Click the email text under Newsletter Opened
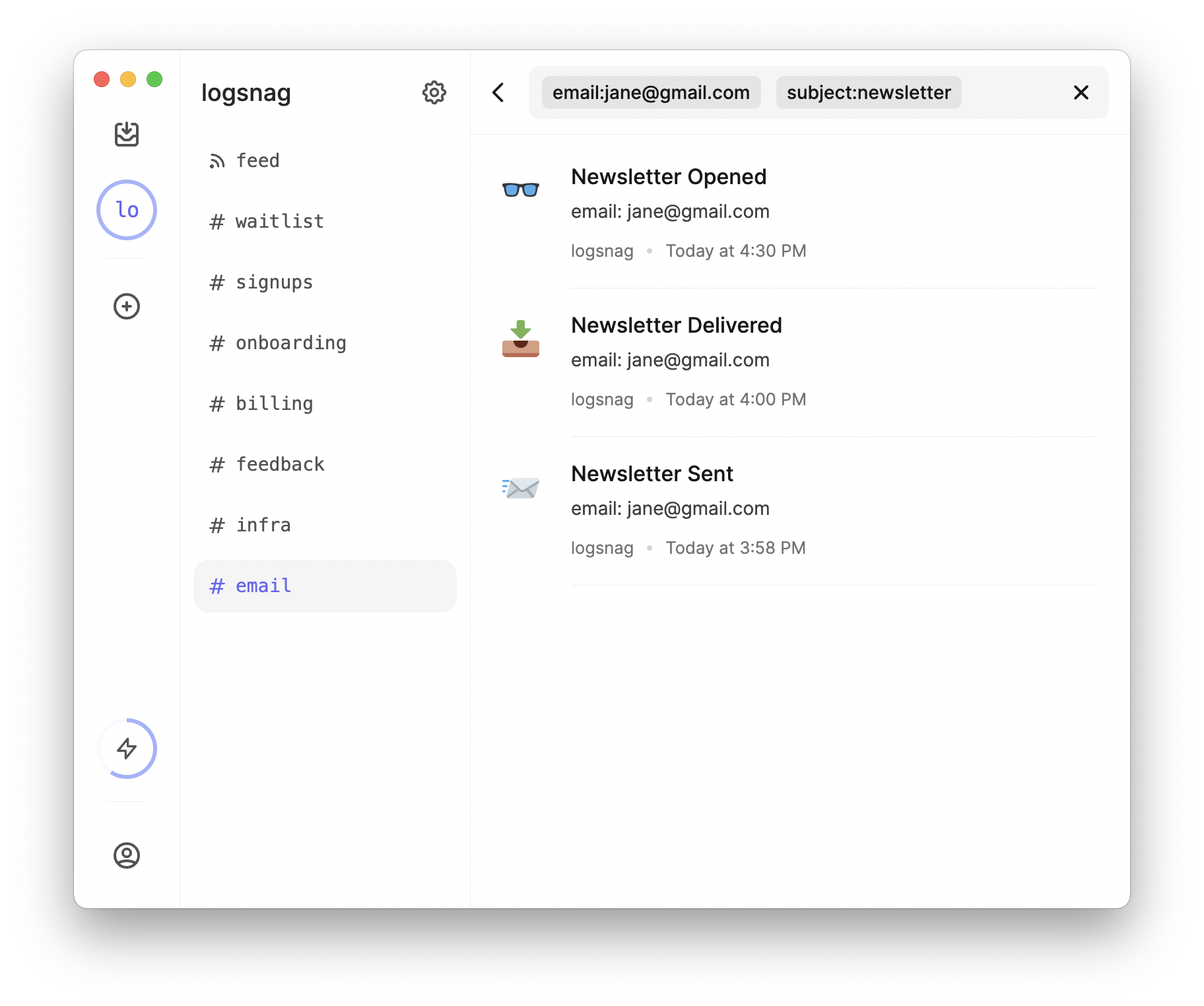 pyautogui.click(x=670, y=211)
